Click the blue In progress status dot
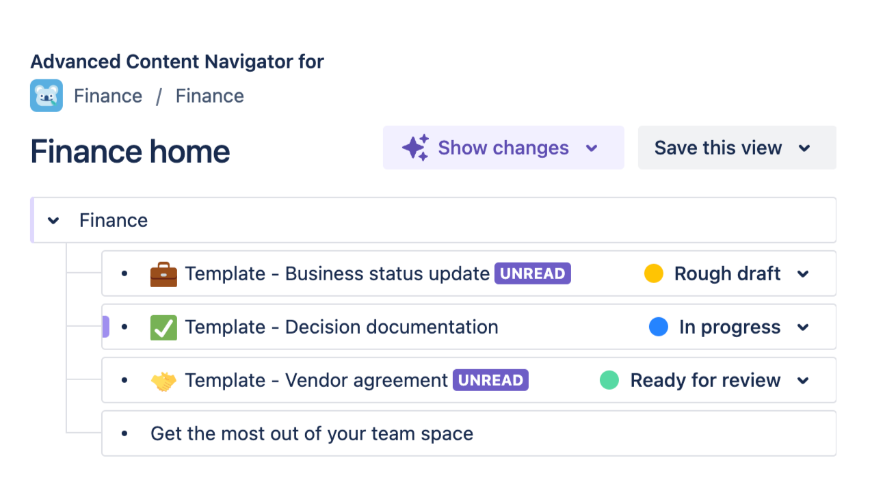 (658, 327)
